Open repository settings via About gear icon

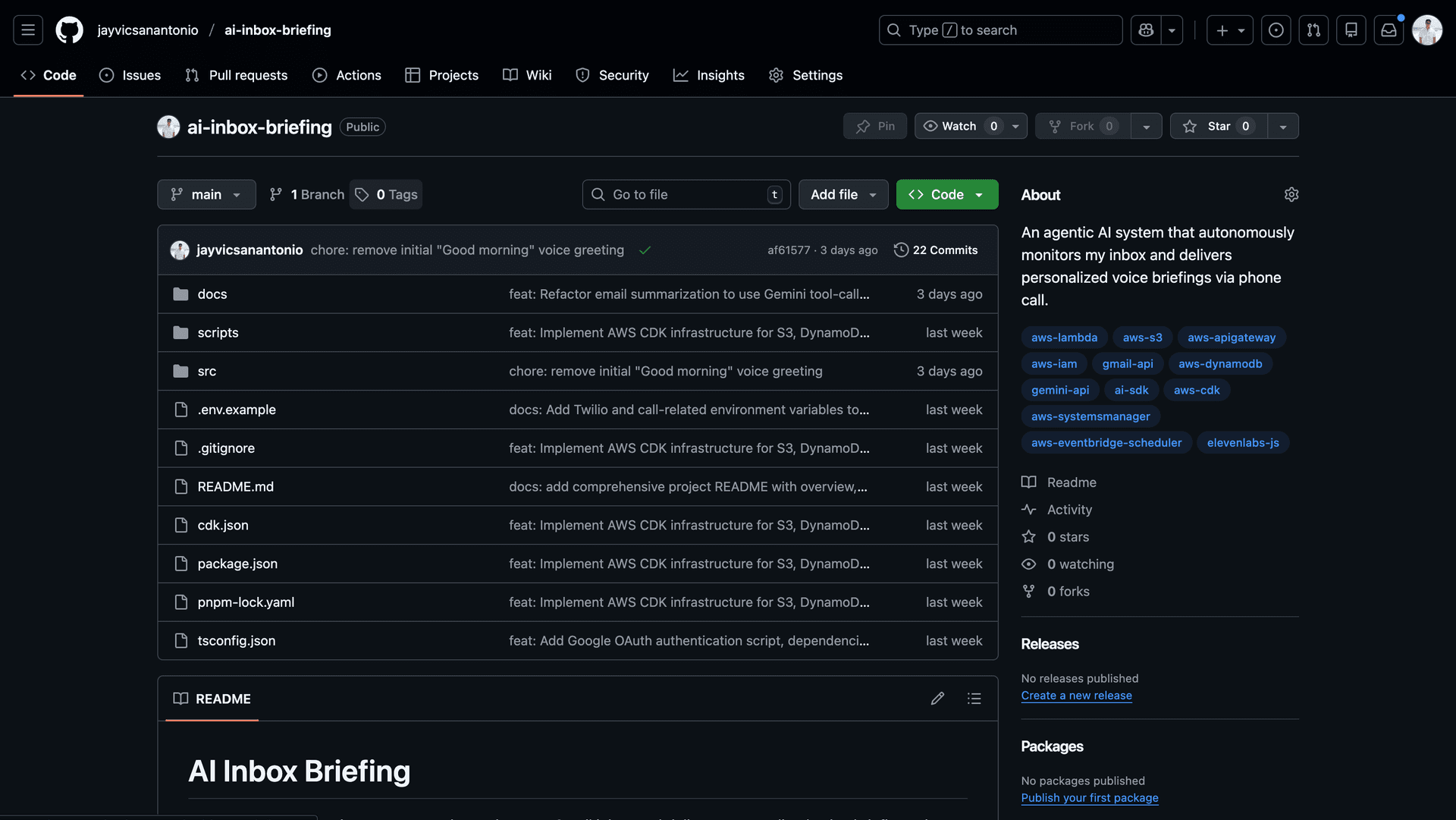pyautogui.click(x=1291, y=194)
